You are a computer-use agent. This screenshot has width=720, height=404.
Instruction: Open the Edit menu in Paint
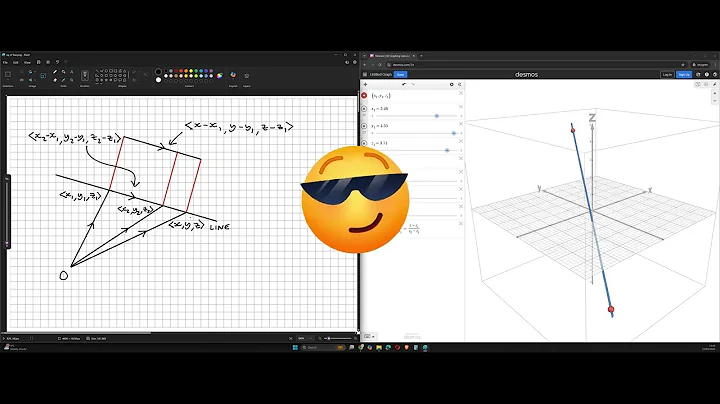coord(16,62)
